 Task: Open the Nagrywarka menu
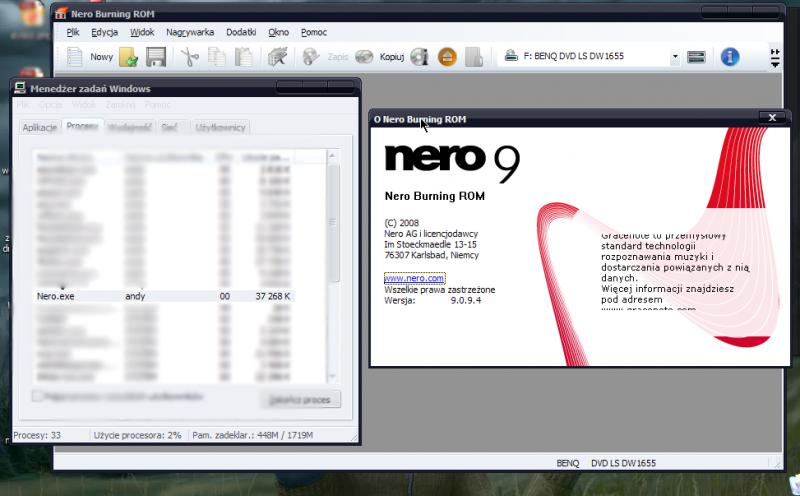tap(190, 32)
